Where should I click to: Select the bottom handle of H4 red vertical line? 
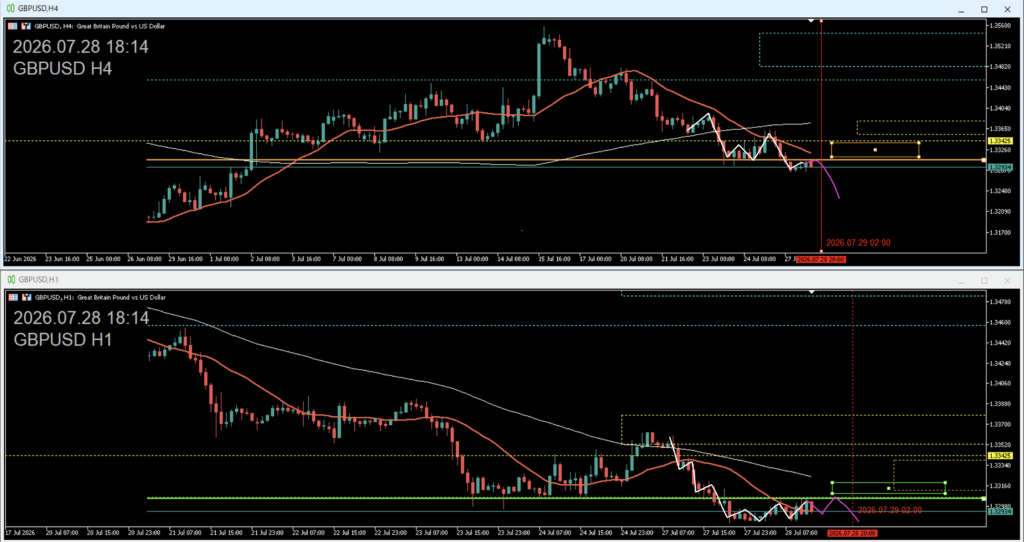pos(821,251)
